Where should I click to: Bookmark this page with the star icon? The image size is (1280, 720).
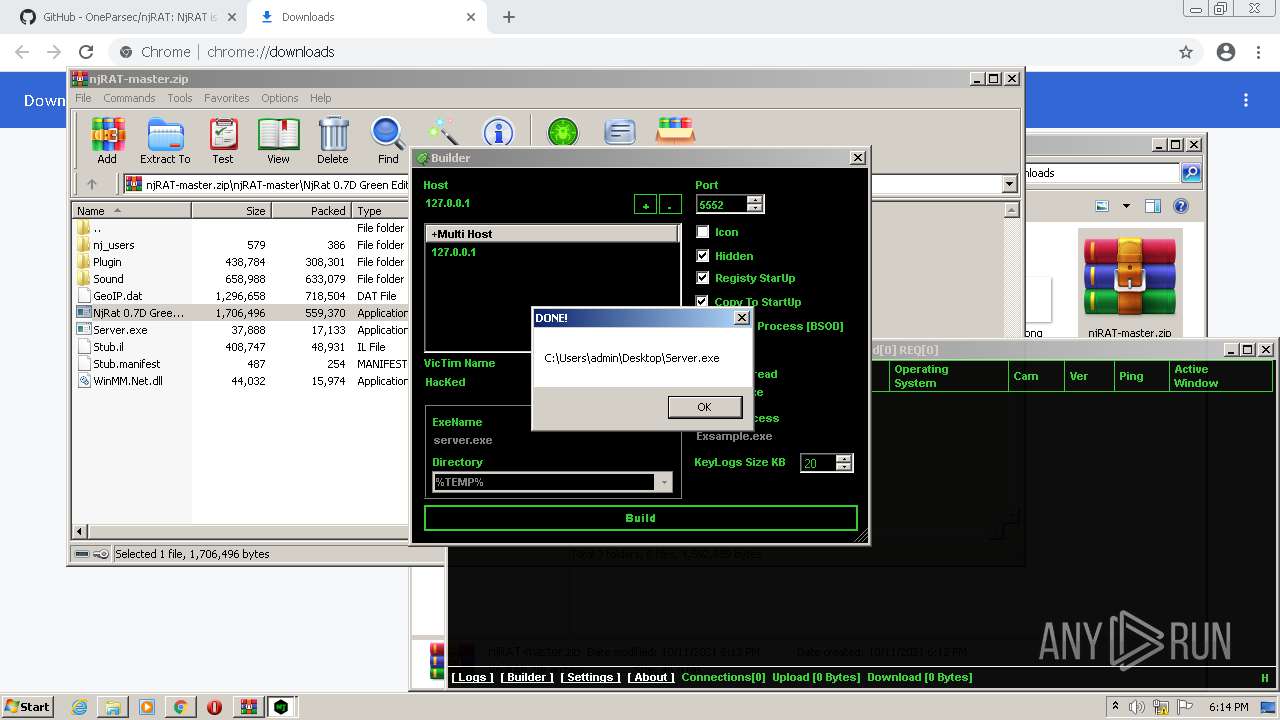[x=1186, y=52]
